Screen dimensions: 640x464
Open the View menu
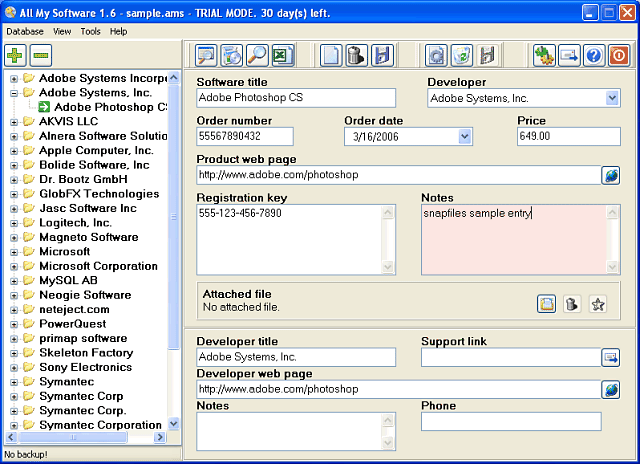[x=62, y=31]
